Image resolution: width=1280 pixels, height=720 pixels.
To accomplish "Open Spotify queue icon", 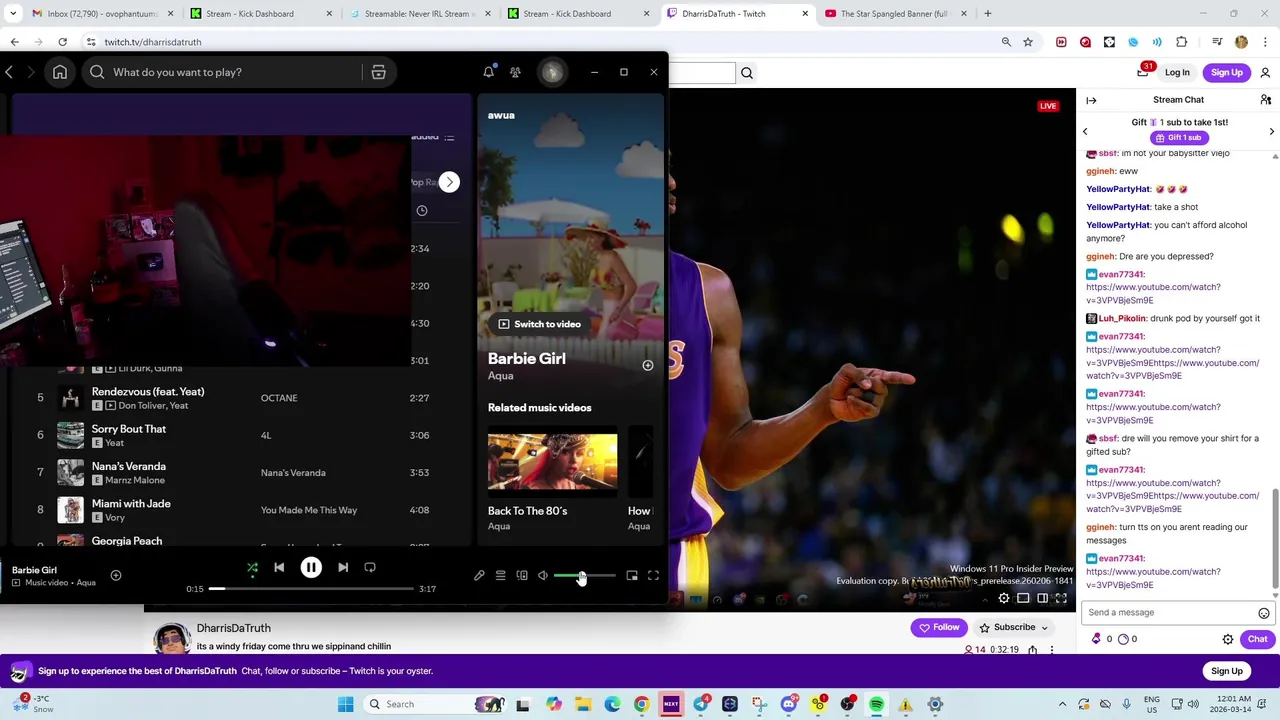I will click(x=500, y=575).
